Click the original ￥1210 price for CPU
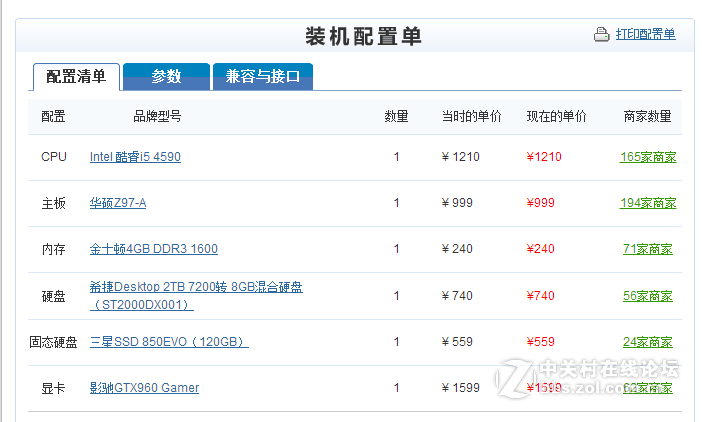702x422 pixels. point(460,157)
